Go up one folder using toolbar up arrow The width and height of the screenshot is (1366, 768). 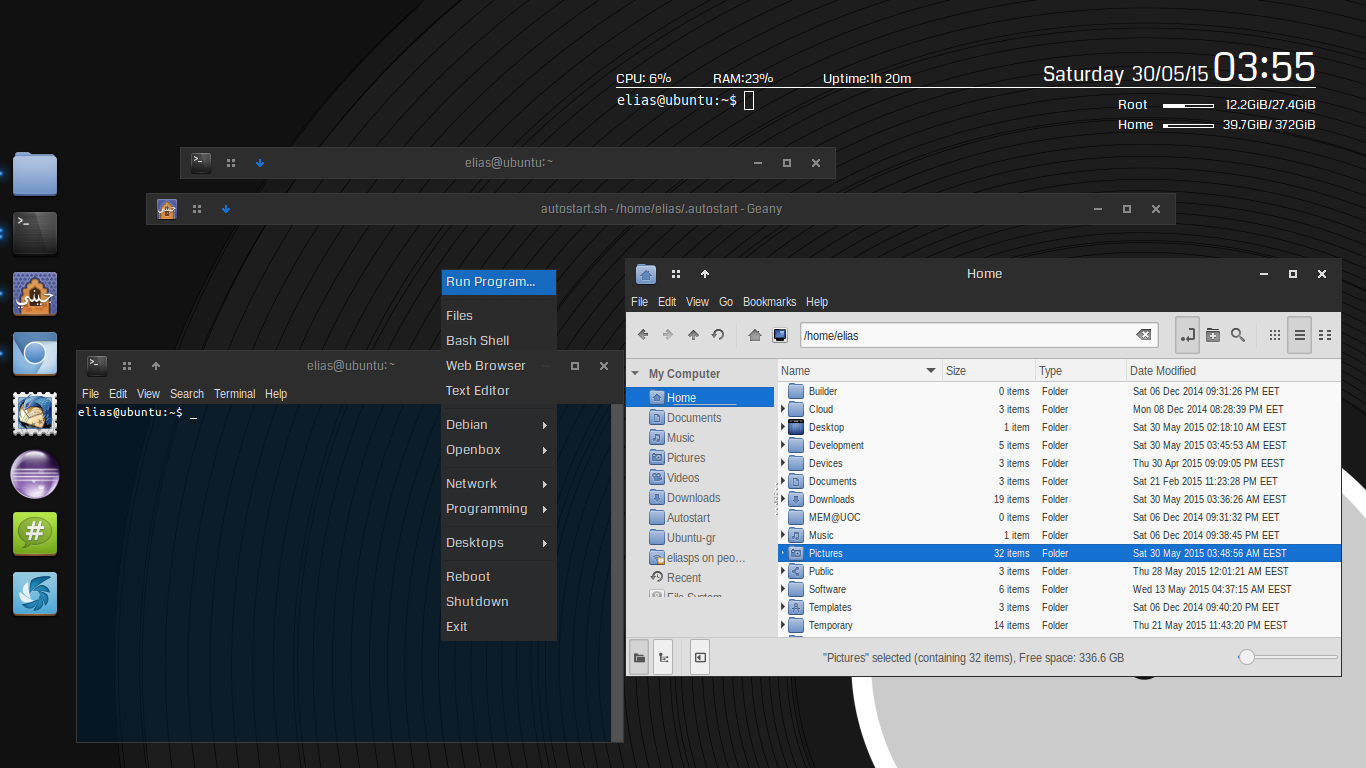tap(693, 335)
